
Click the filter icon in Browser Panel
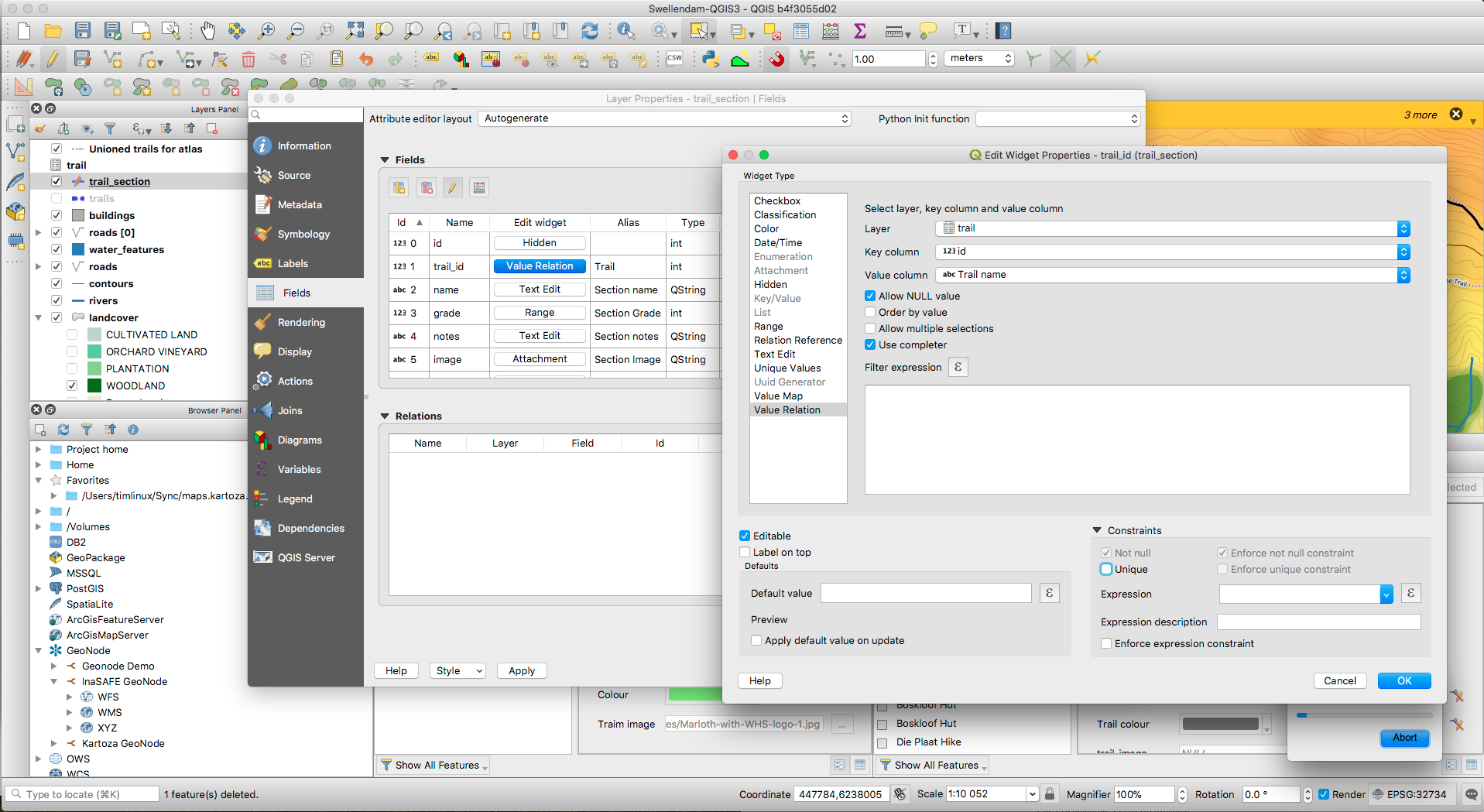87,430
